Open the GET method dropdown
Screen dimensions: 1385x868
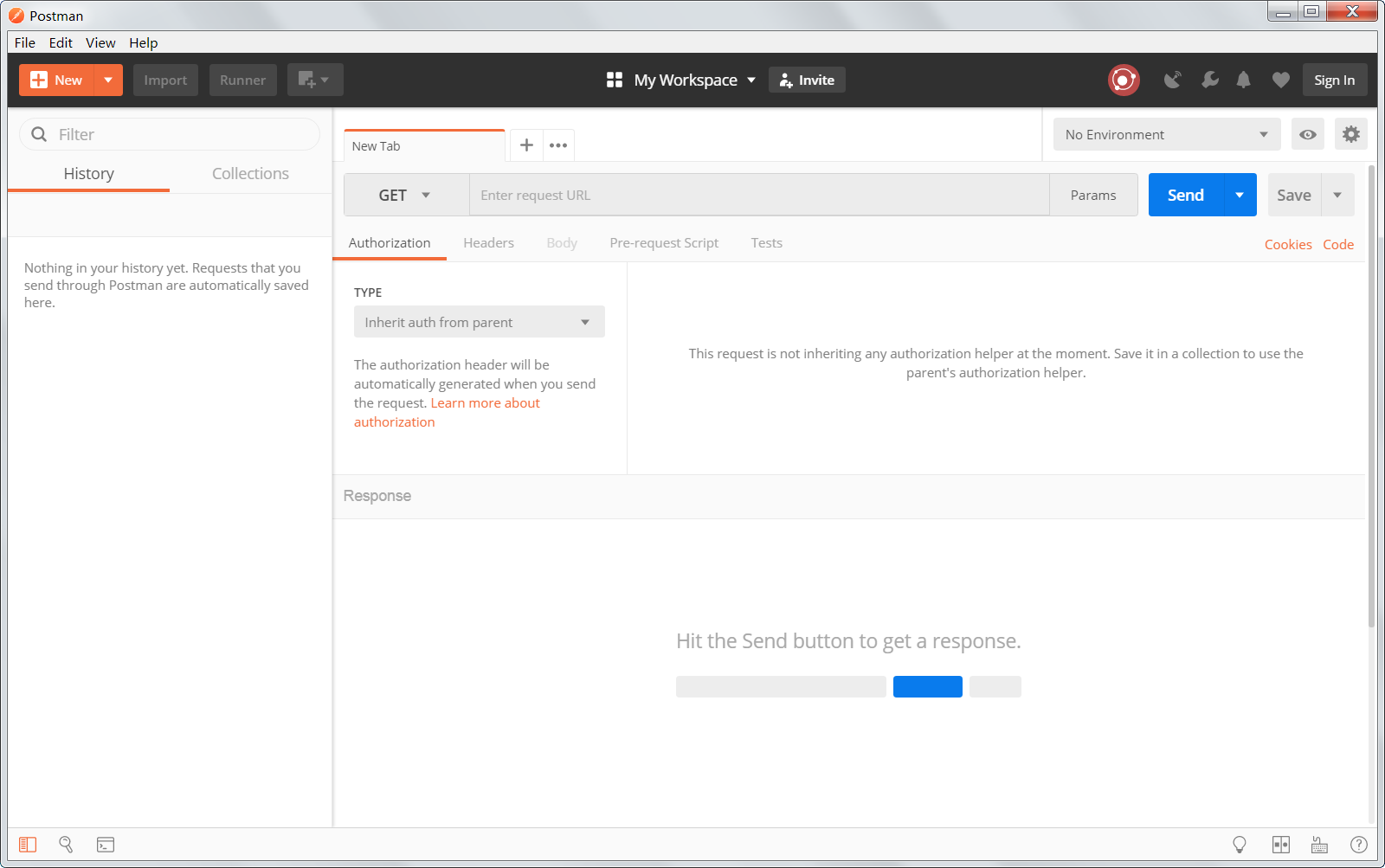click(406, 195)
